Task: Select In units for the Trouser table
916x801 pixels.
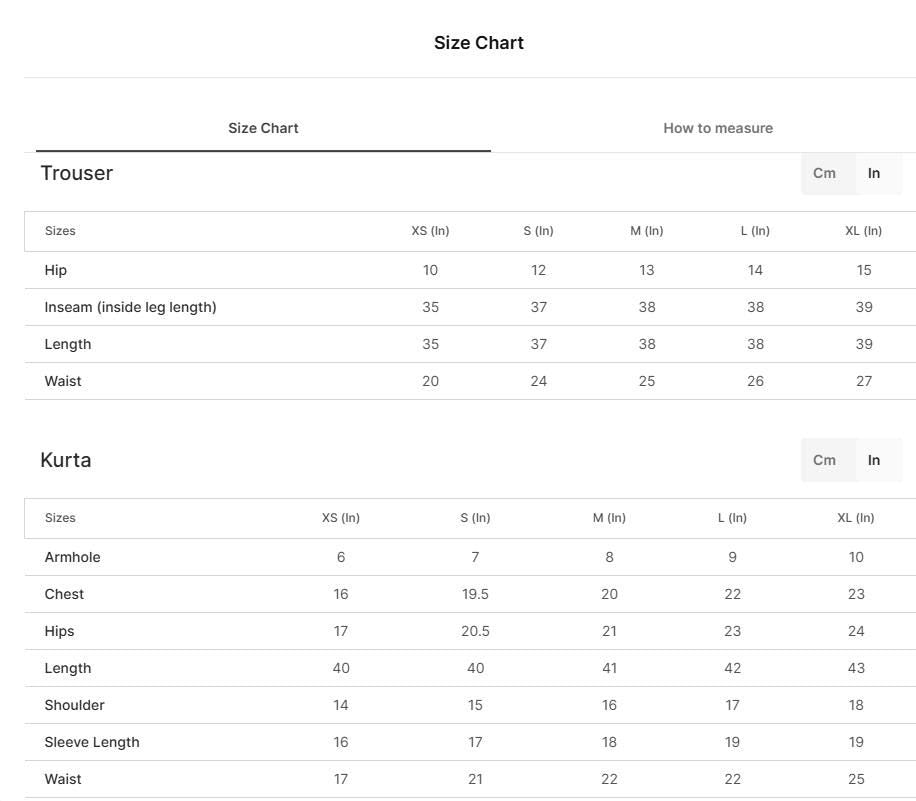Action: pyautogui.click(x=874, y=174)
